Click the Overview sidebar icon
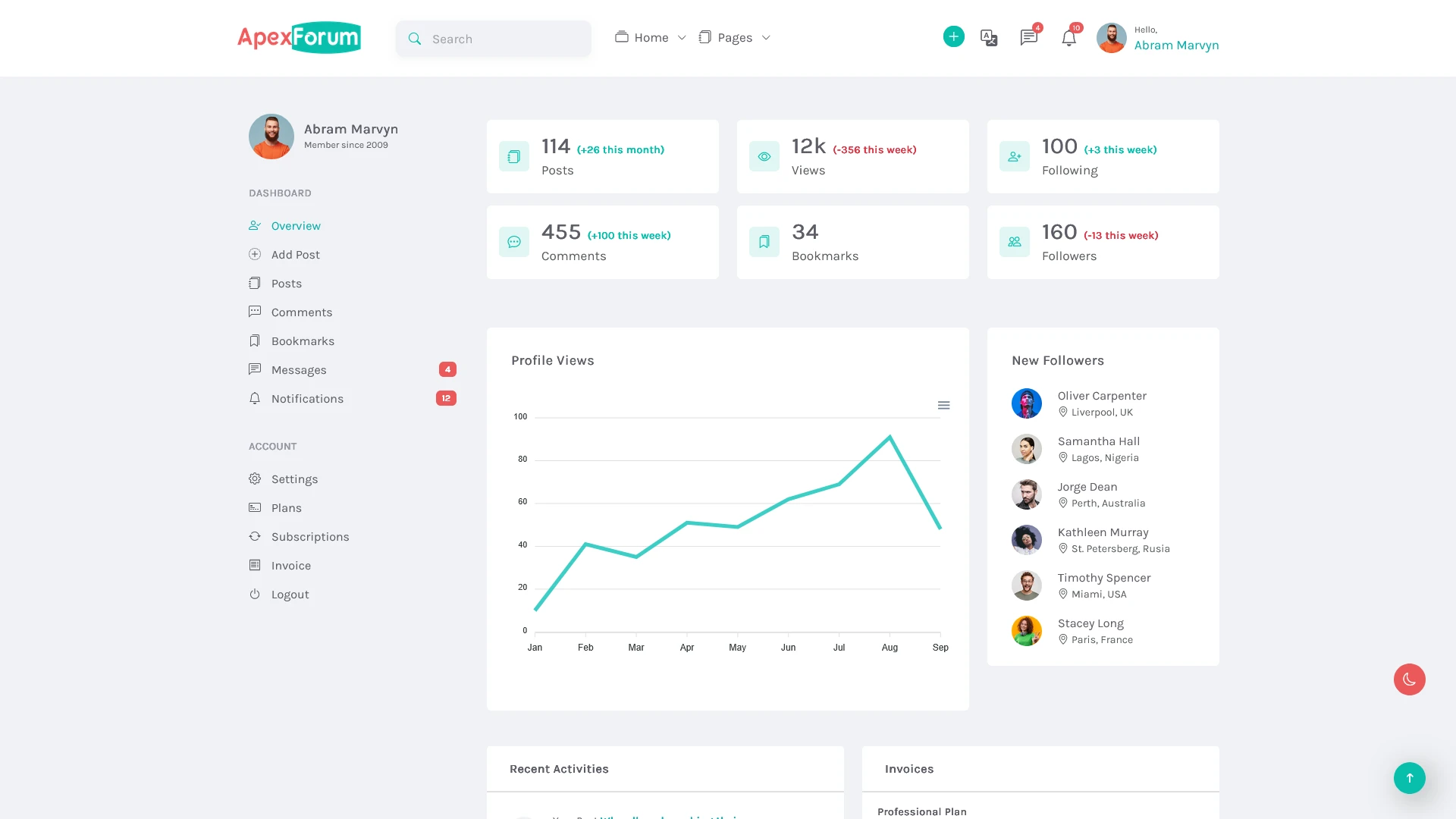This screenshot has width=1456, height=819. pyautogui.click(x=255, y=225)
